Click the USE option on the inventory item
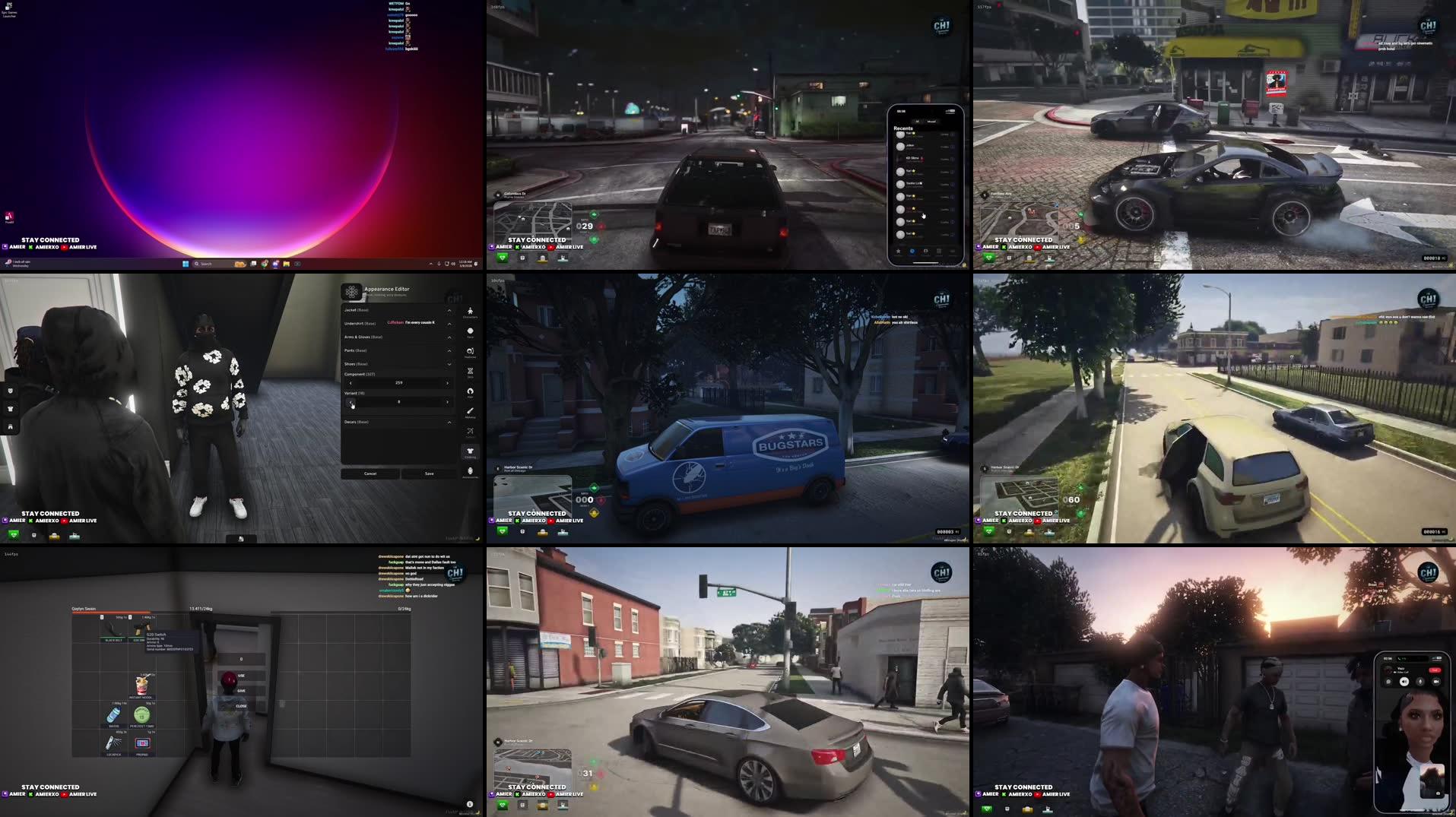 (x=241, y=676)
